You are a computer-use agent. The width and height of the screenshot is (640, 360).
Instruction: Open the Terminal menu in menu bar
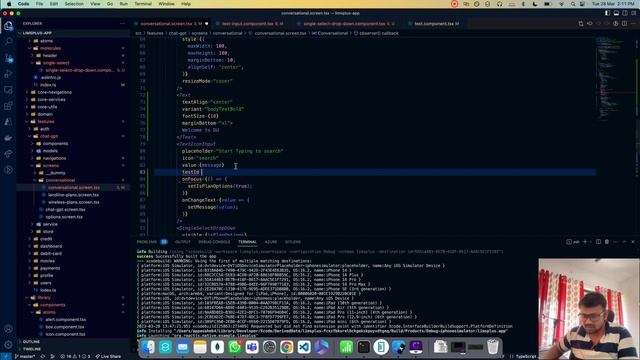tap(143, 4)
